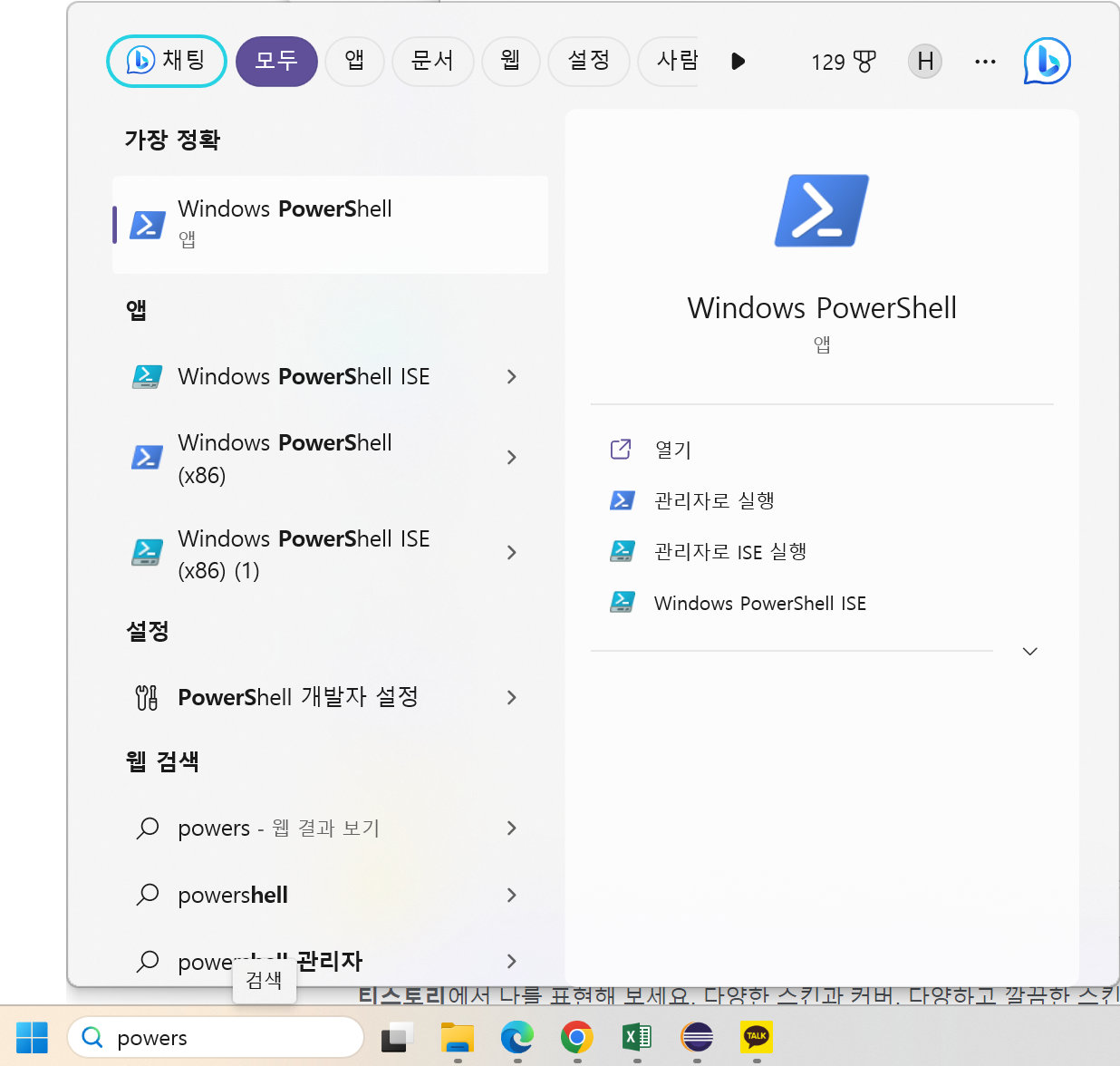
Task: Open Excel from the taskbar
Action: [637, 1037]
